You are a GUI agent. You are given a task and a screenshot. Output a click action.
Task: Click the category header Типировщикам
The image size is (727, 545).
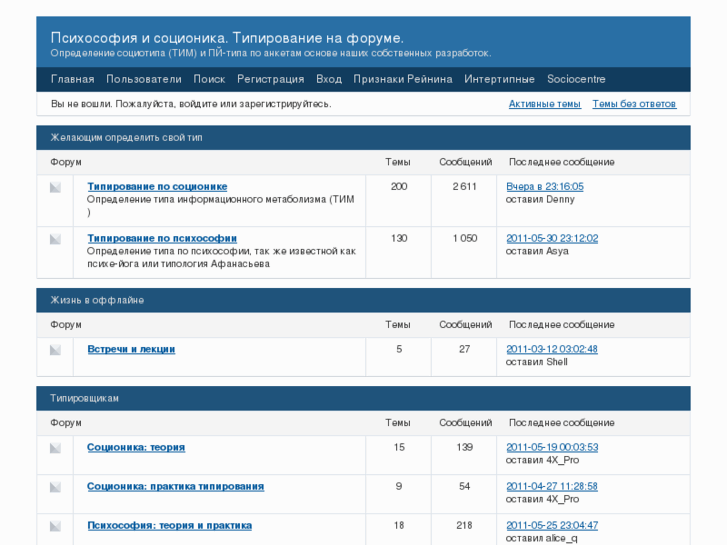pos(84,398)
